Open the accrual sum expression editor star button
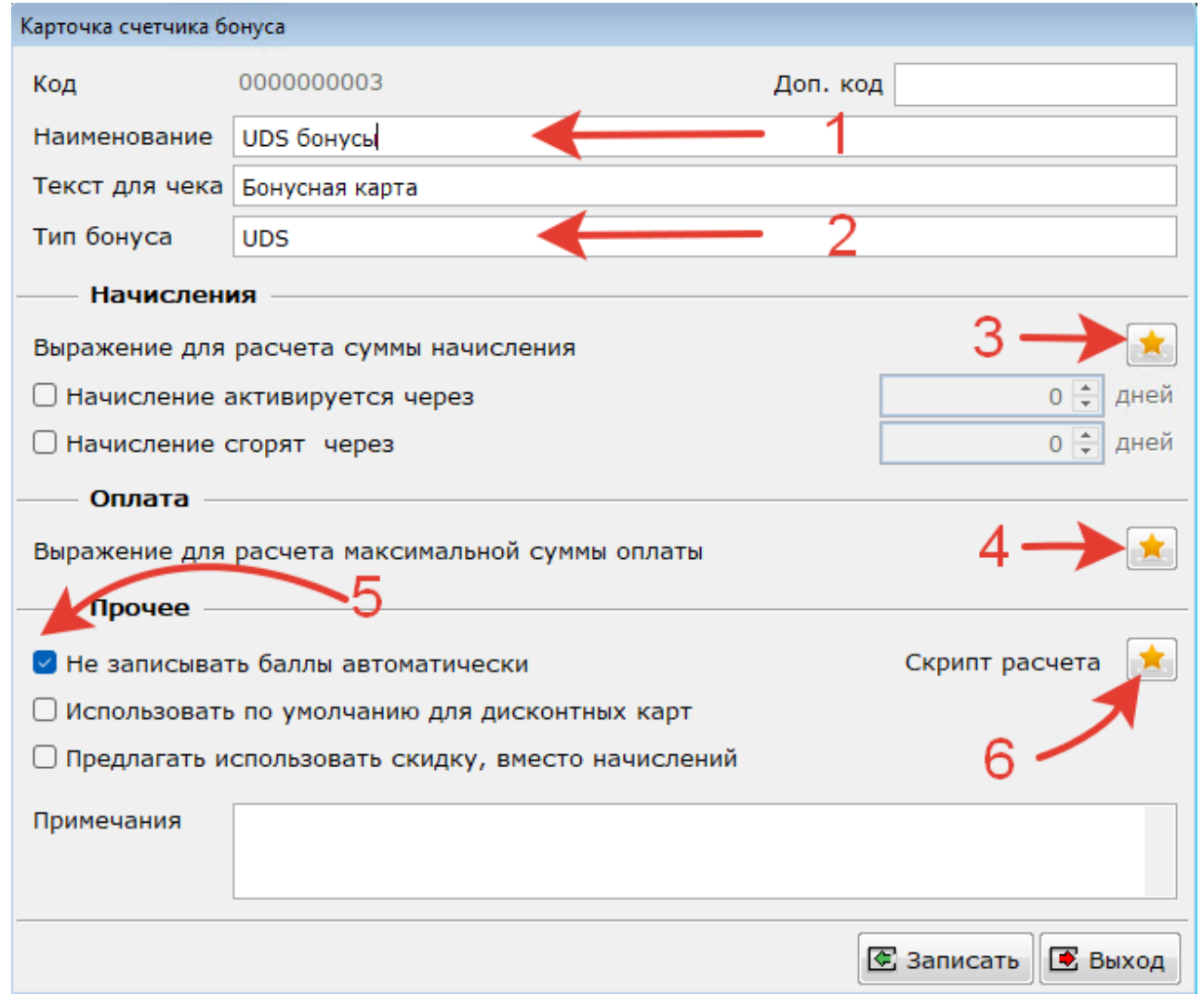 point(1151,345)
